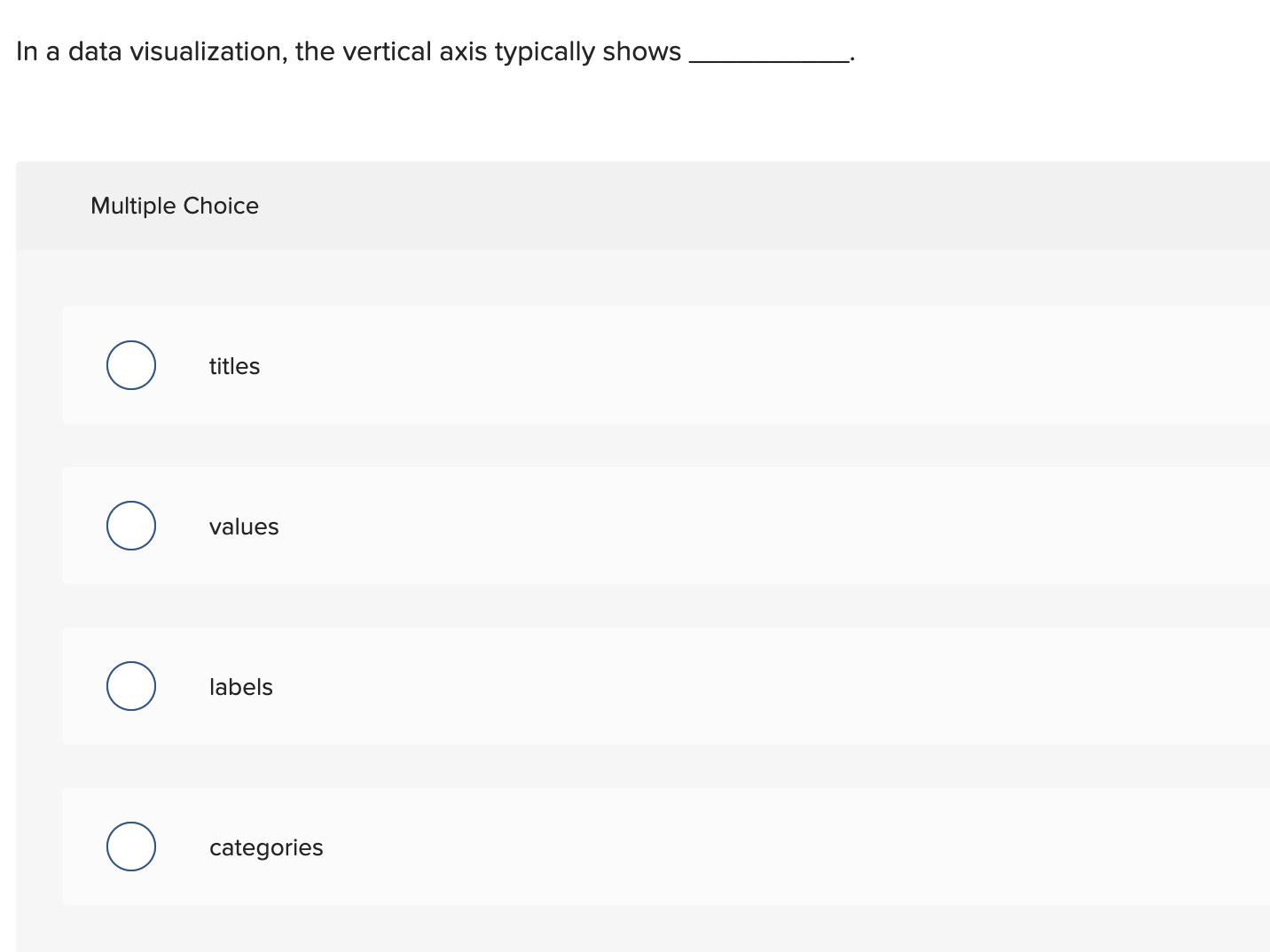Screen dimensions: 1270x952
Task: Click the labels answer row
Action: tap(621, 686)
